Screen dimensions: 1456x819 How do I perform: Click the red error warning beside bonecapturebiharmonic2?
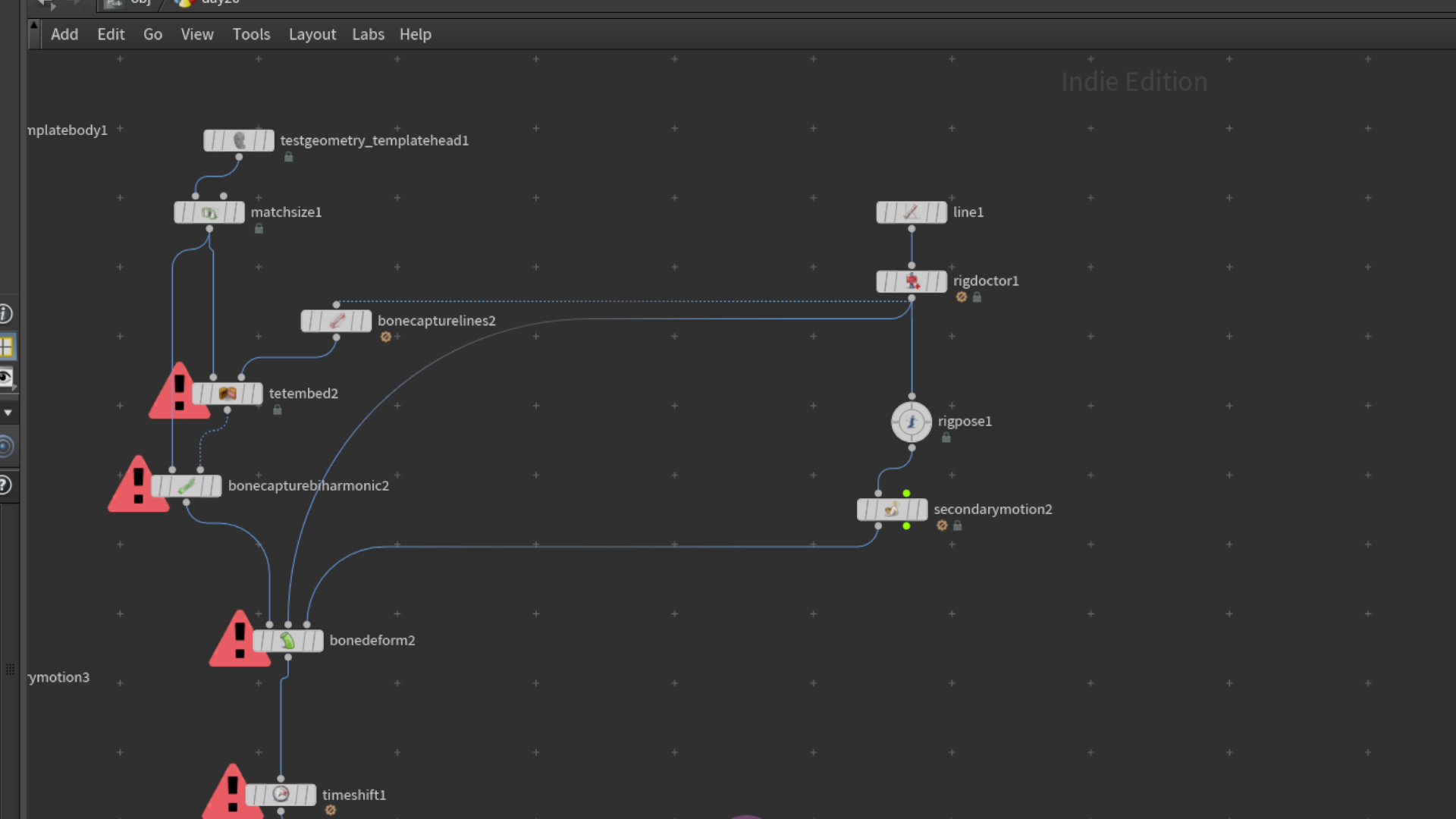138,485
